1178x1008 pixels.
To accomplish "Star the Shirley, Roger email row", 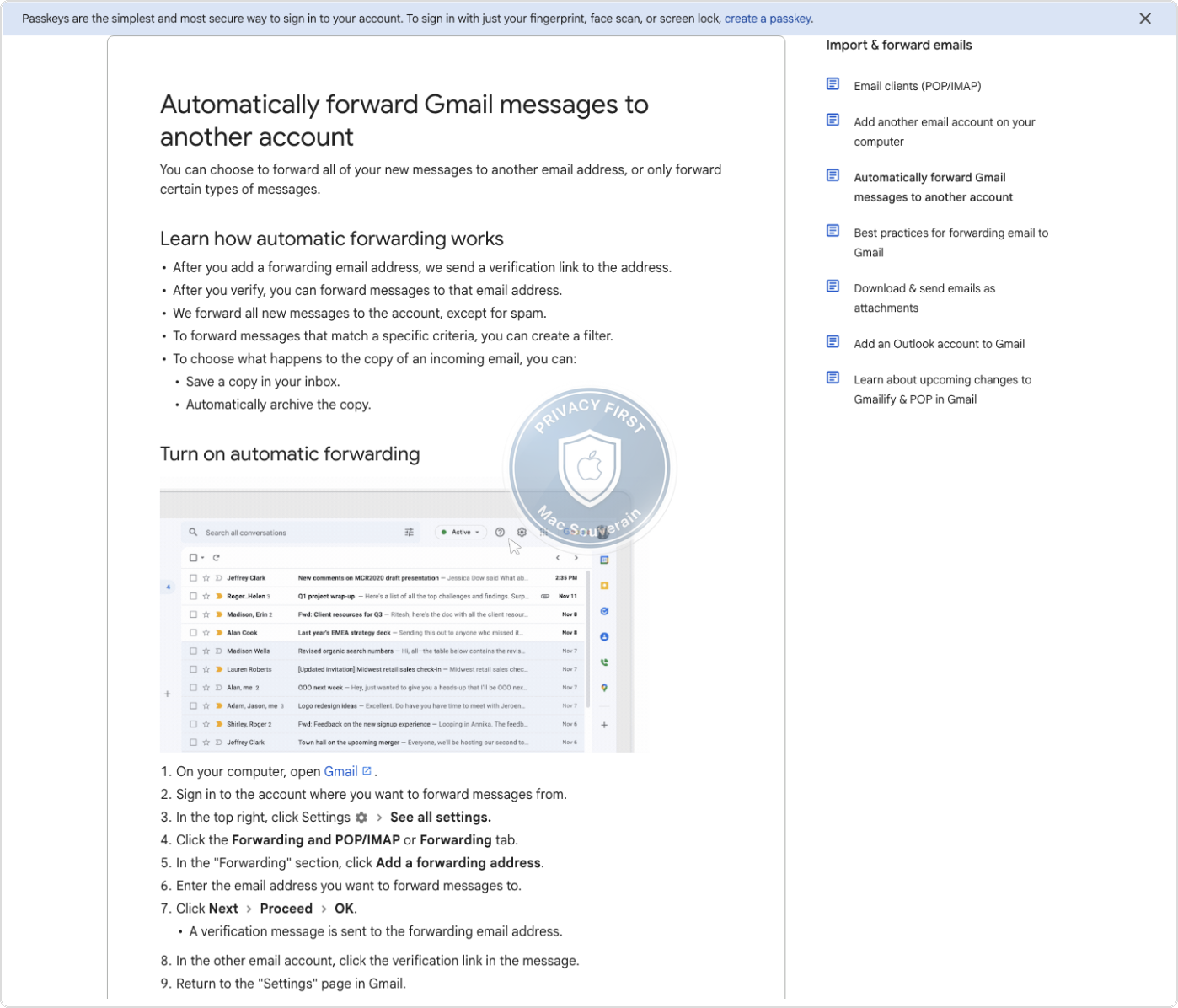I will pos(206,724).
